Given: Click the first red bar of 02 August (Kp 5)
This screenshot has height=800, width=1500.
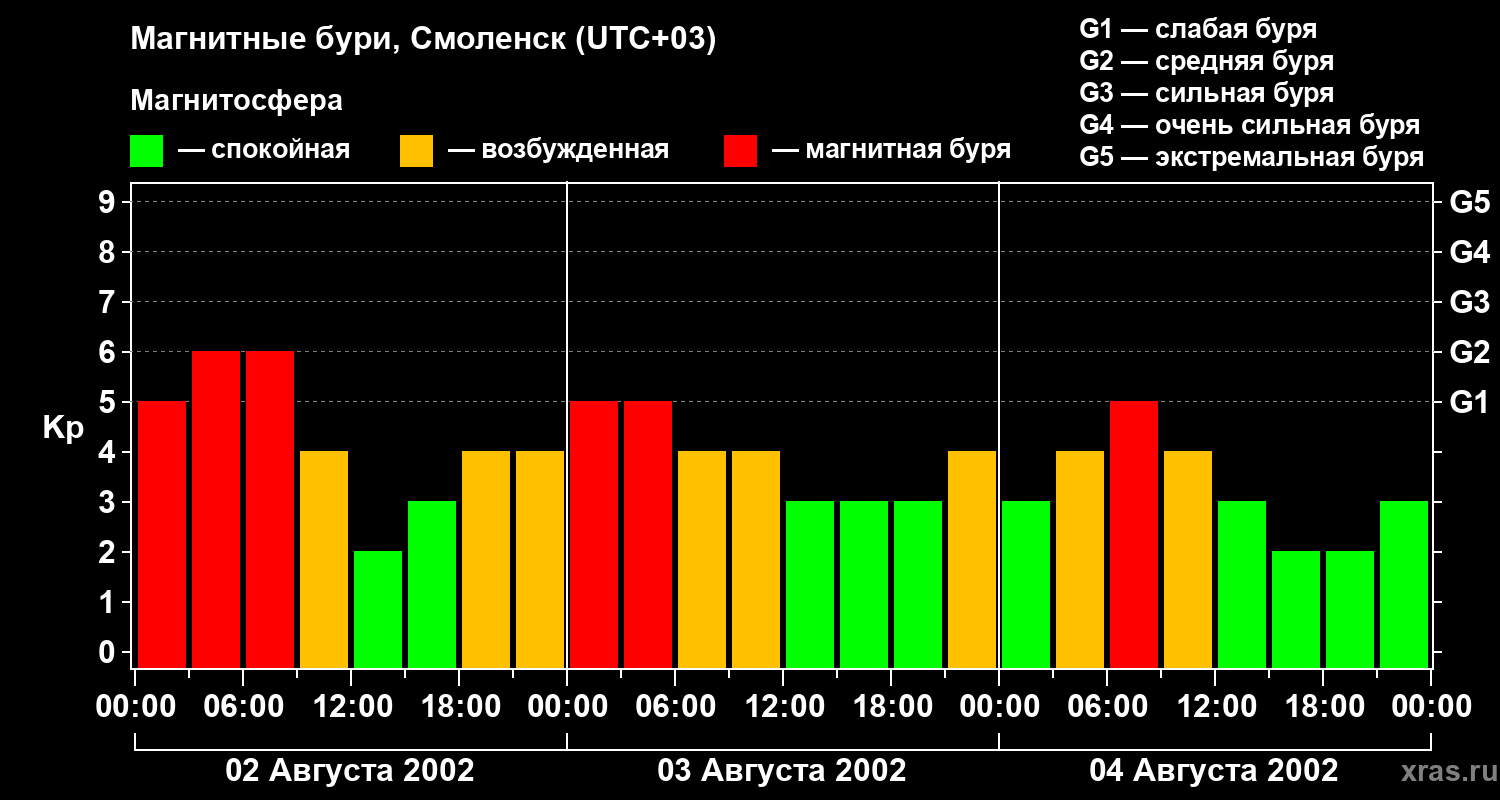Looking at the screenshot, I should (x=162, y=534).
